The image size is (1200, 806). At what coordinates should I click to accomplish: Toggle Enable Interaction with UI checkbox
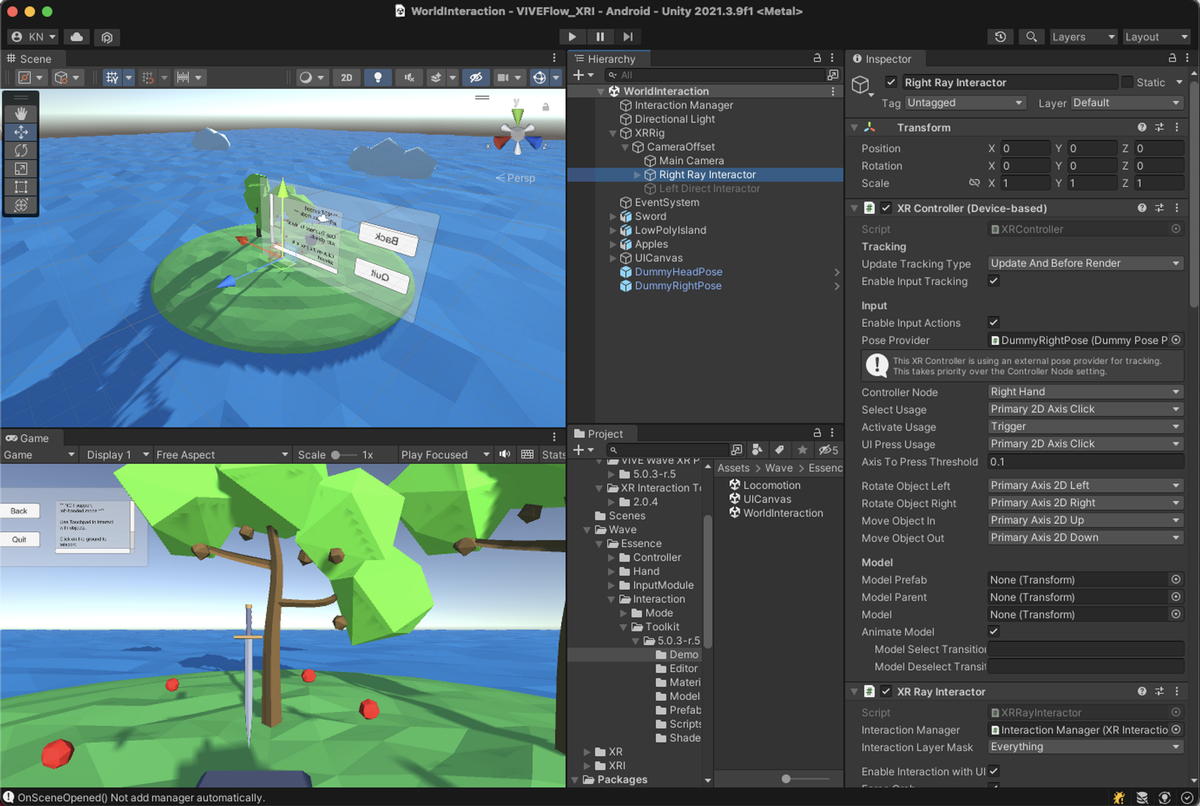993,771
